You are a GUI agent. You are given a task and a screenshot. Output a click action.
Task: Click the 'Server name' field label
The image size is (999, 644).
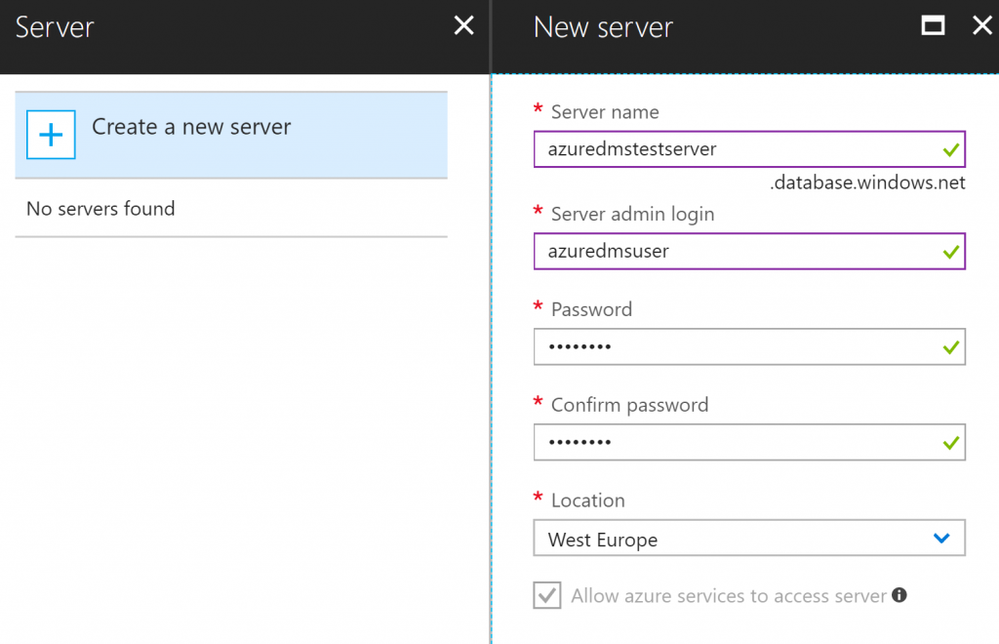pyautogui.click(x=605, y=112)
